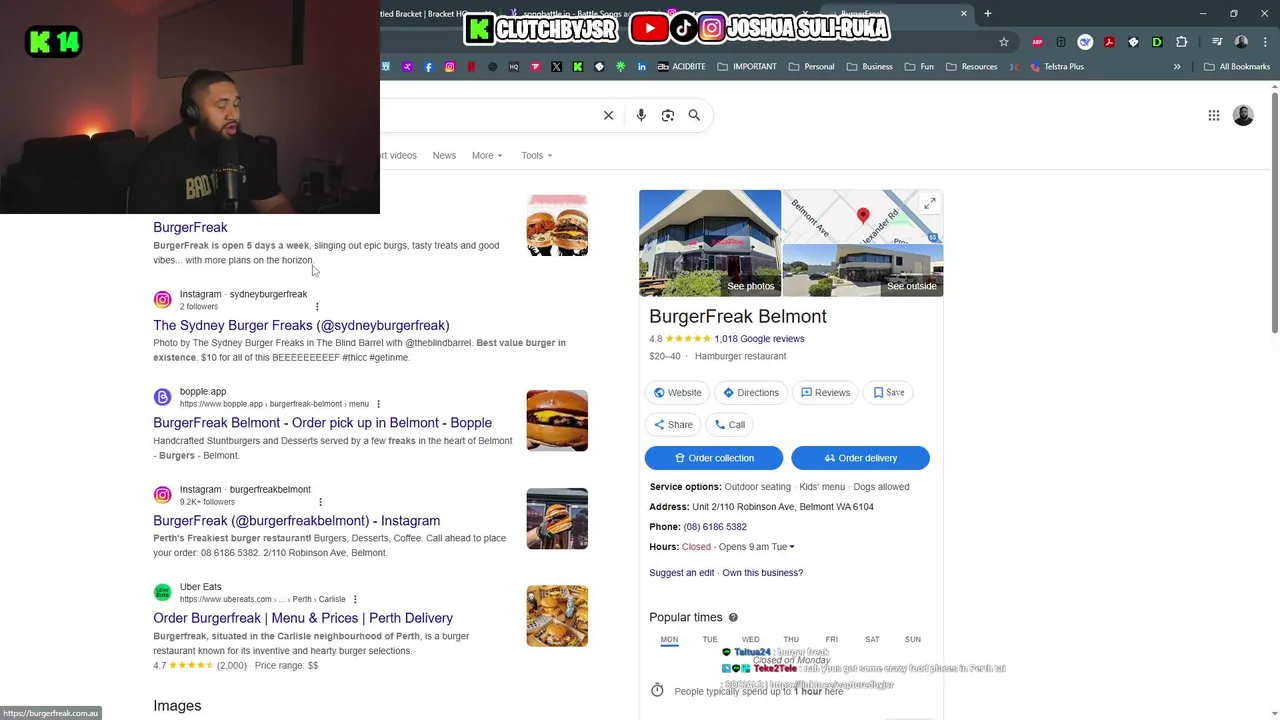Viewport: 1280px width, 720px height.
Task: Open the media controls toolbar icon
Action: [1217, 42]
